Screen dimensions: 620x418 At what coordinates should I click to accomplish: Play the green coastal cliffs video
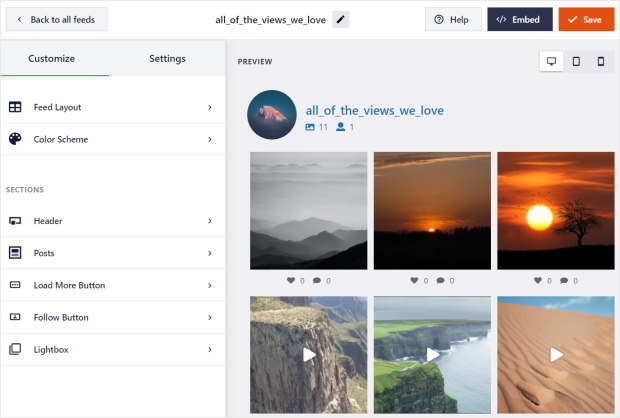(433, 355)
